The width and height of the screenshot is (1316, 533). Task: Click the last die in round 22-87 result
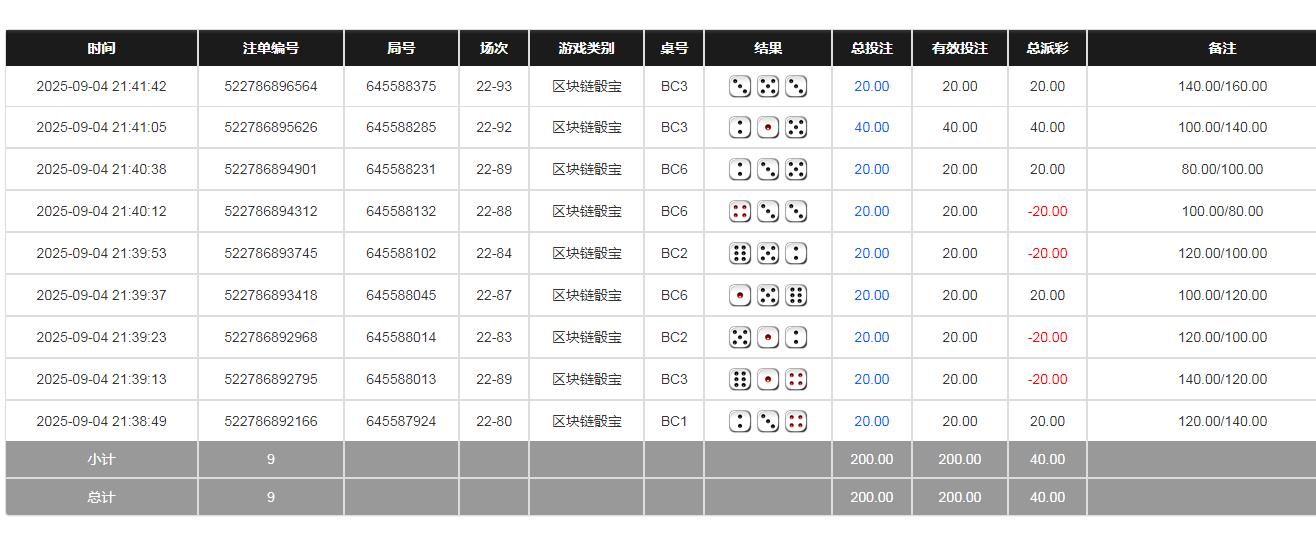[796, 296]
